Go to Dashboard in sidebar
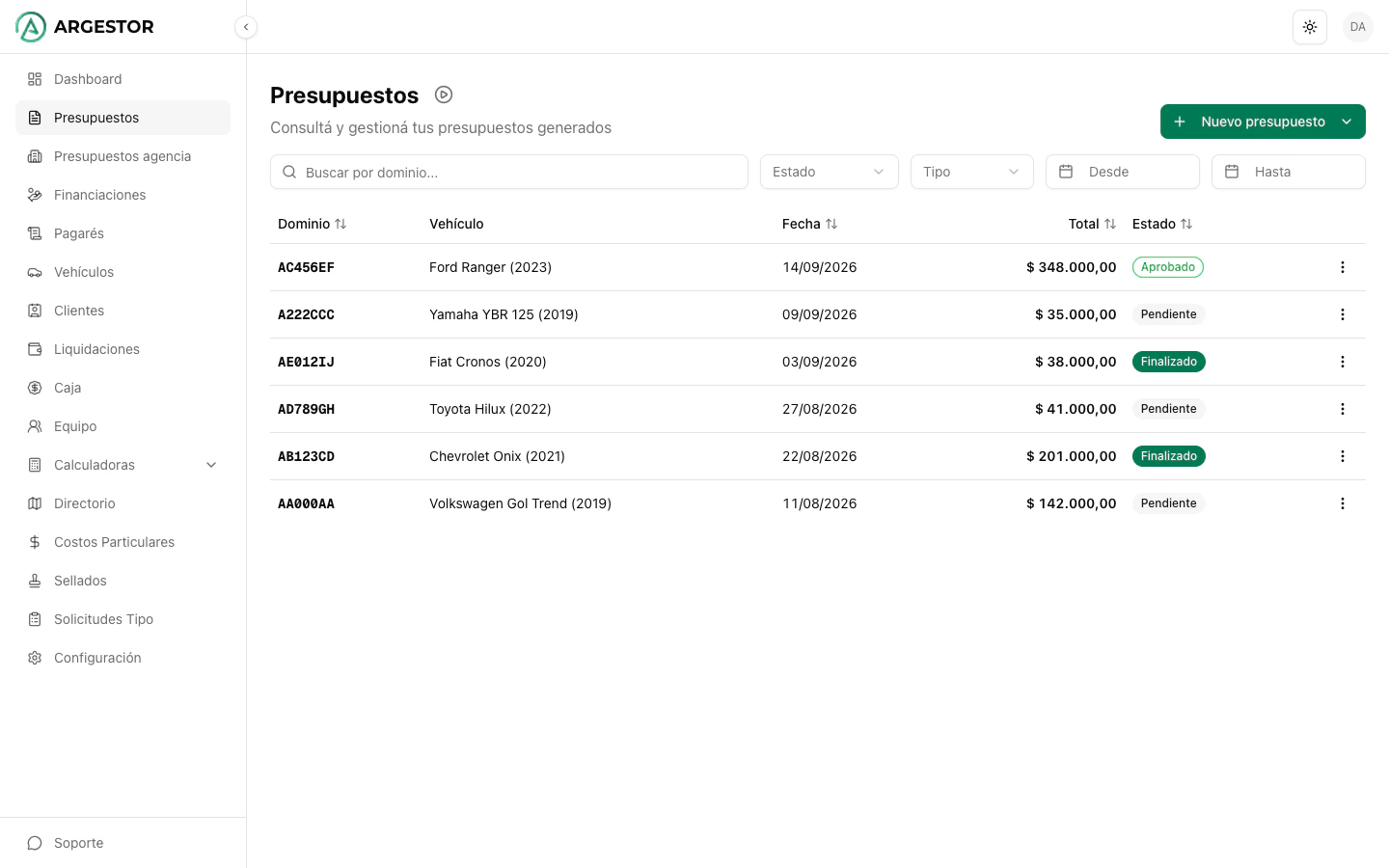This screenshot has width=1389, height=868. (x=123, y=79)
